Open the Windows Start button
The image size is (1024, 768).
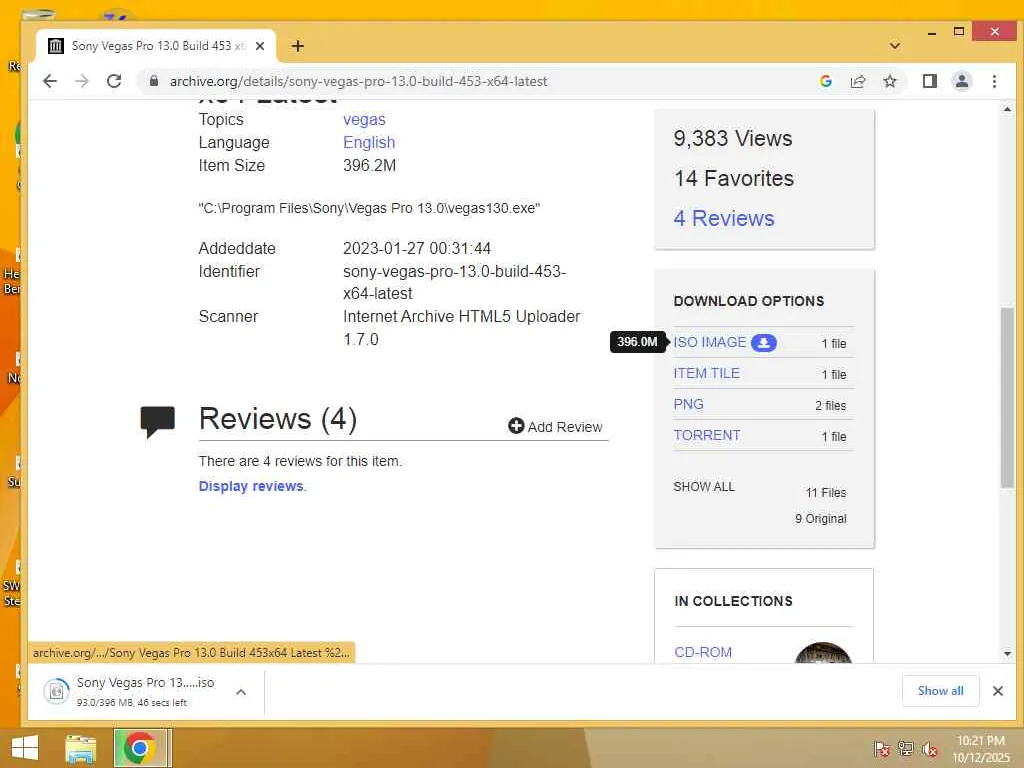tap(25, 748)
